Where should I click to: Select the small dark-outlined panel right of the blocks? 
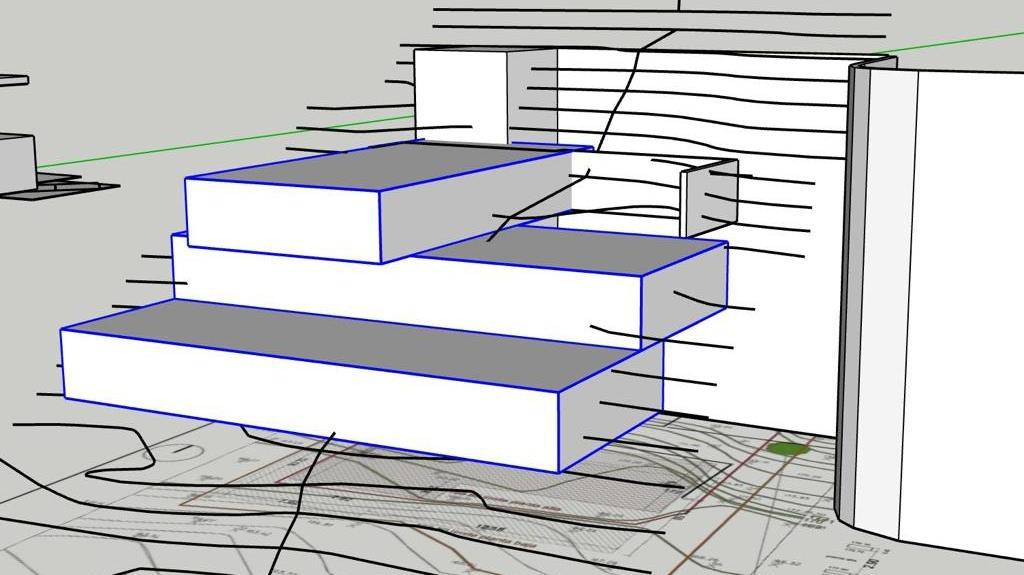pyautogui.click(x=709, y=198)
